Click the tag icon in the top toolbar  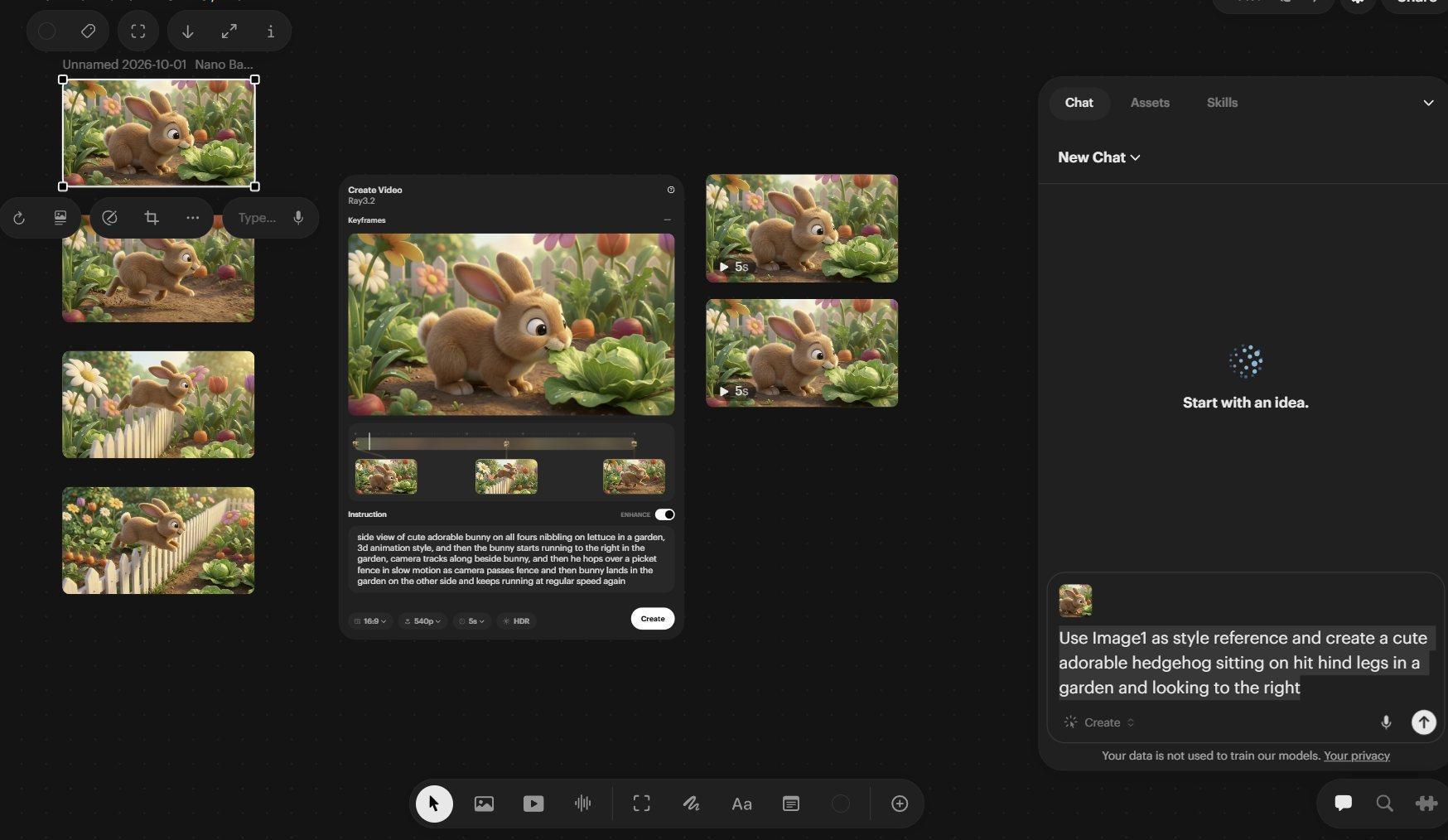pos(88,31)
